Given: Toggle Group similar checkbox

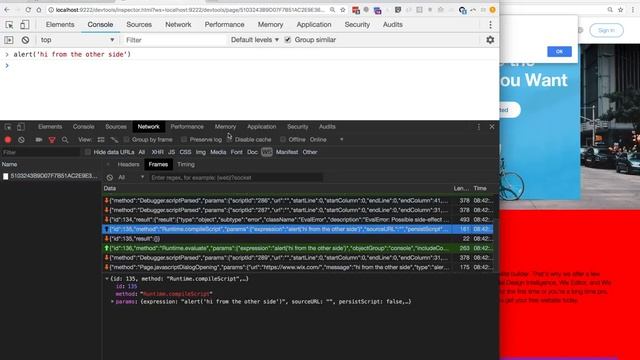Looking at the screenshot, I should coord(288,40).
